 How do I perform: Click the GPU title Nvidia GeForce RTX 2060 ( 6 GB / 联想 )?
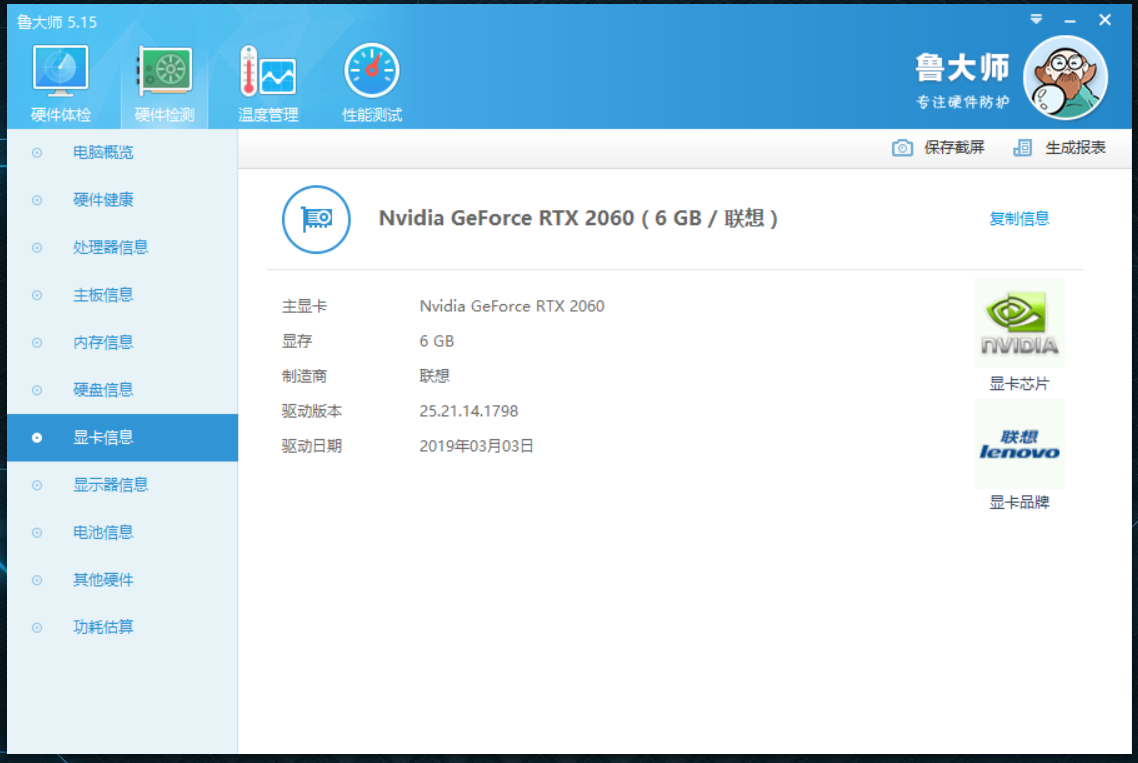click(578, 218)
